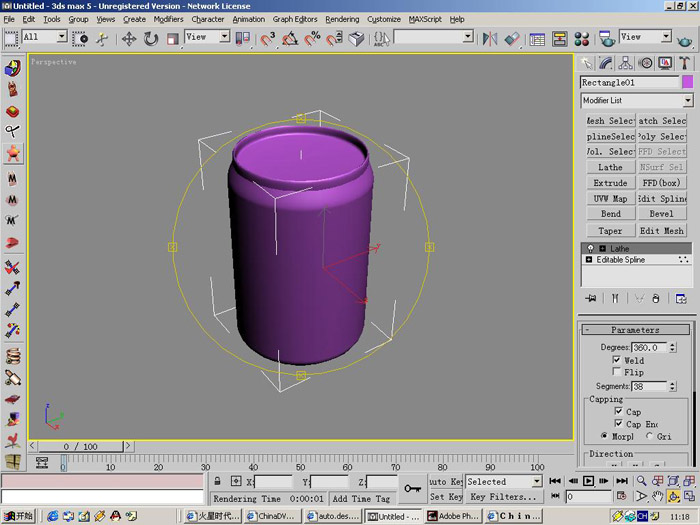Toggle the Weld checkbox
The image size is (700, 525).
(617, 360)
